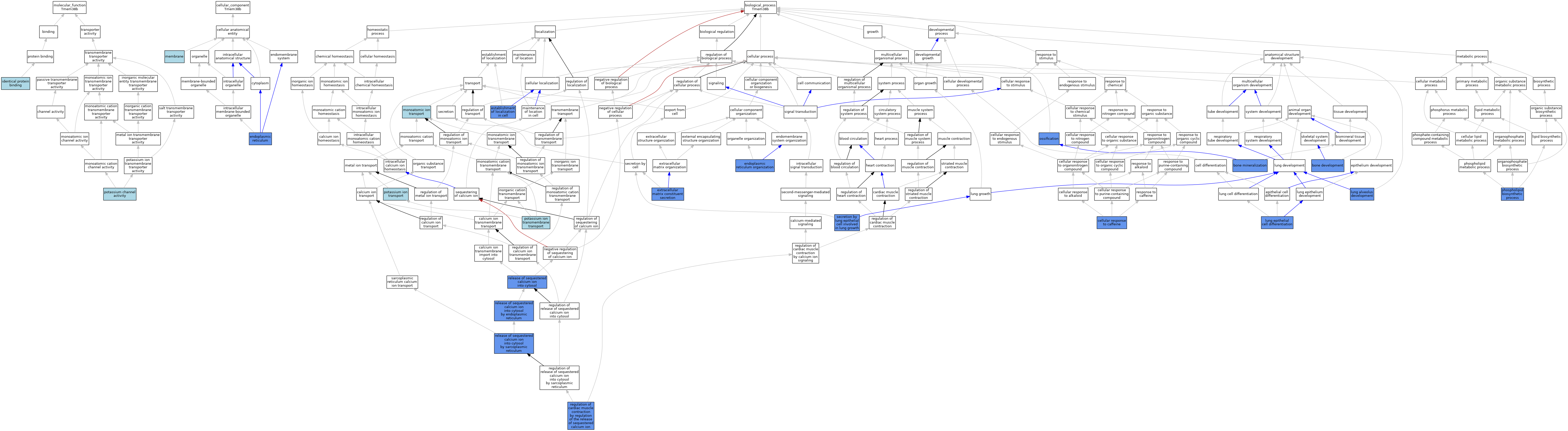Image resolution: width=1568 pixels, height=431 pixels.
Task: Click the 'blood circulation' node
Action: 854,139
